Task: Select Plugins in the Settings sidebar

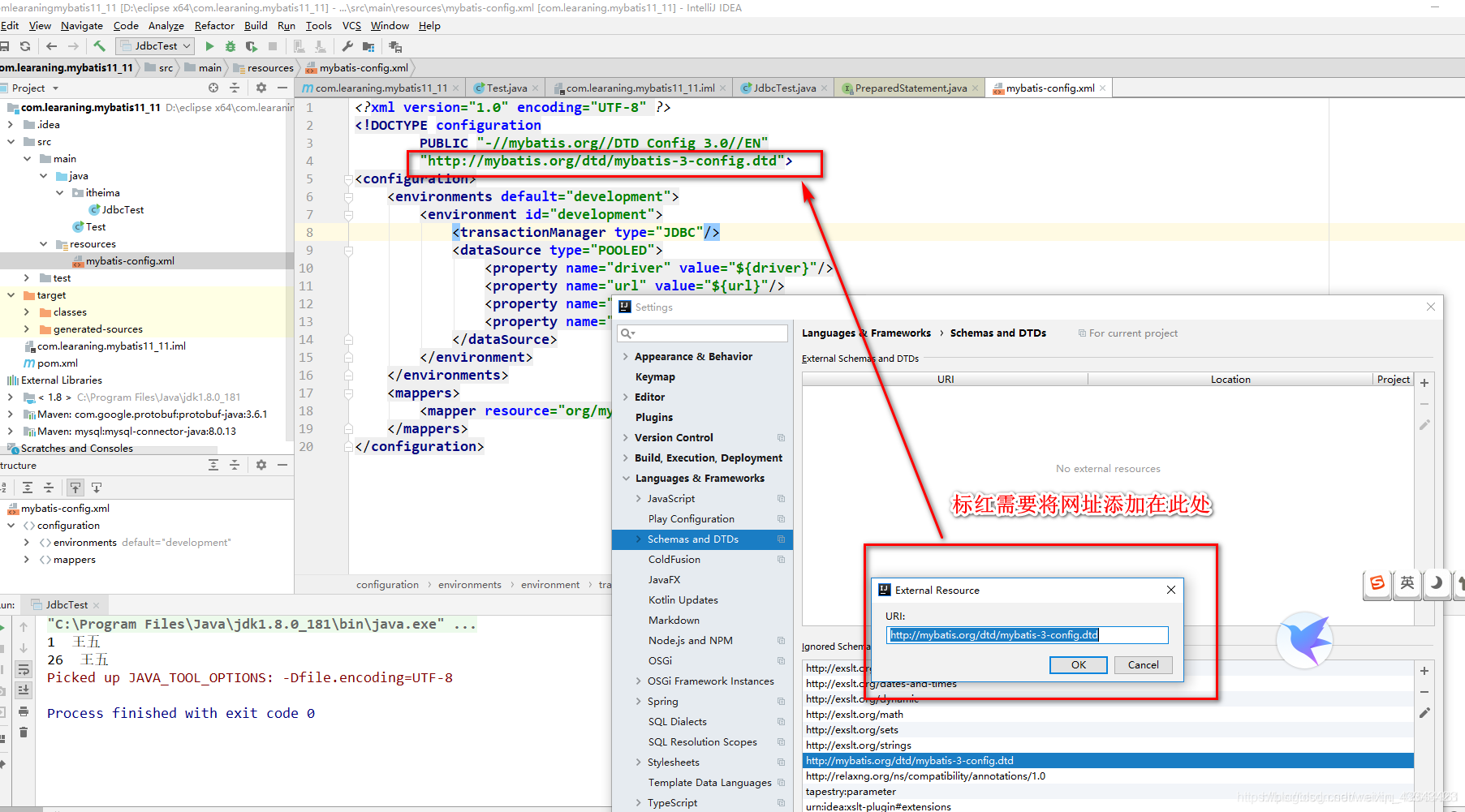Action: pos(653,418)
